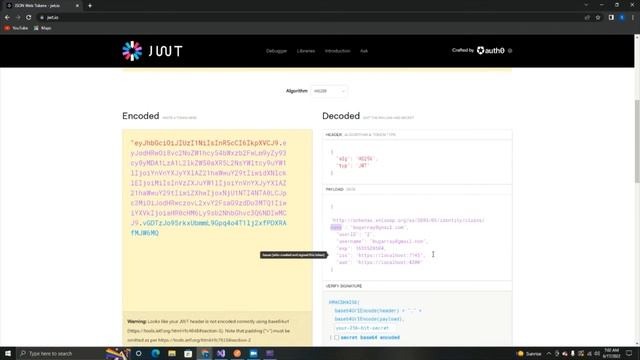The height and width of the screenshot is (360, 640).
Task: Open the Sunrise weather widget on the taskbar
Action: click(x=529, y=353)
